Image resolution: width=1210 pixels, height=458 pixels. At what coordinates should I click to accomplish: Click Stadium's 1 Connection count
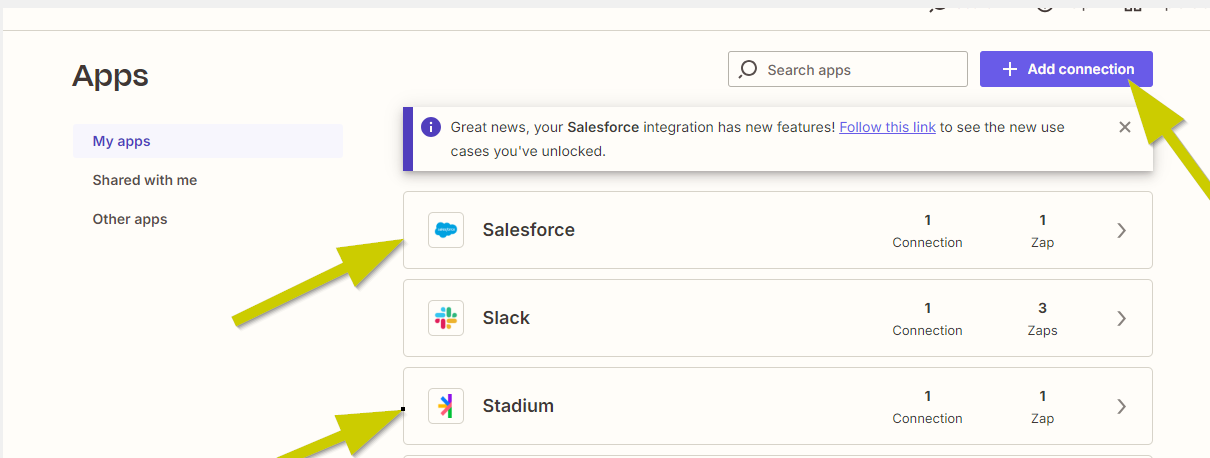pyautogui.click(x=928, y=407)
